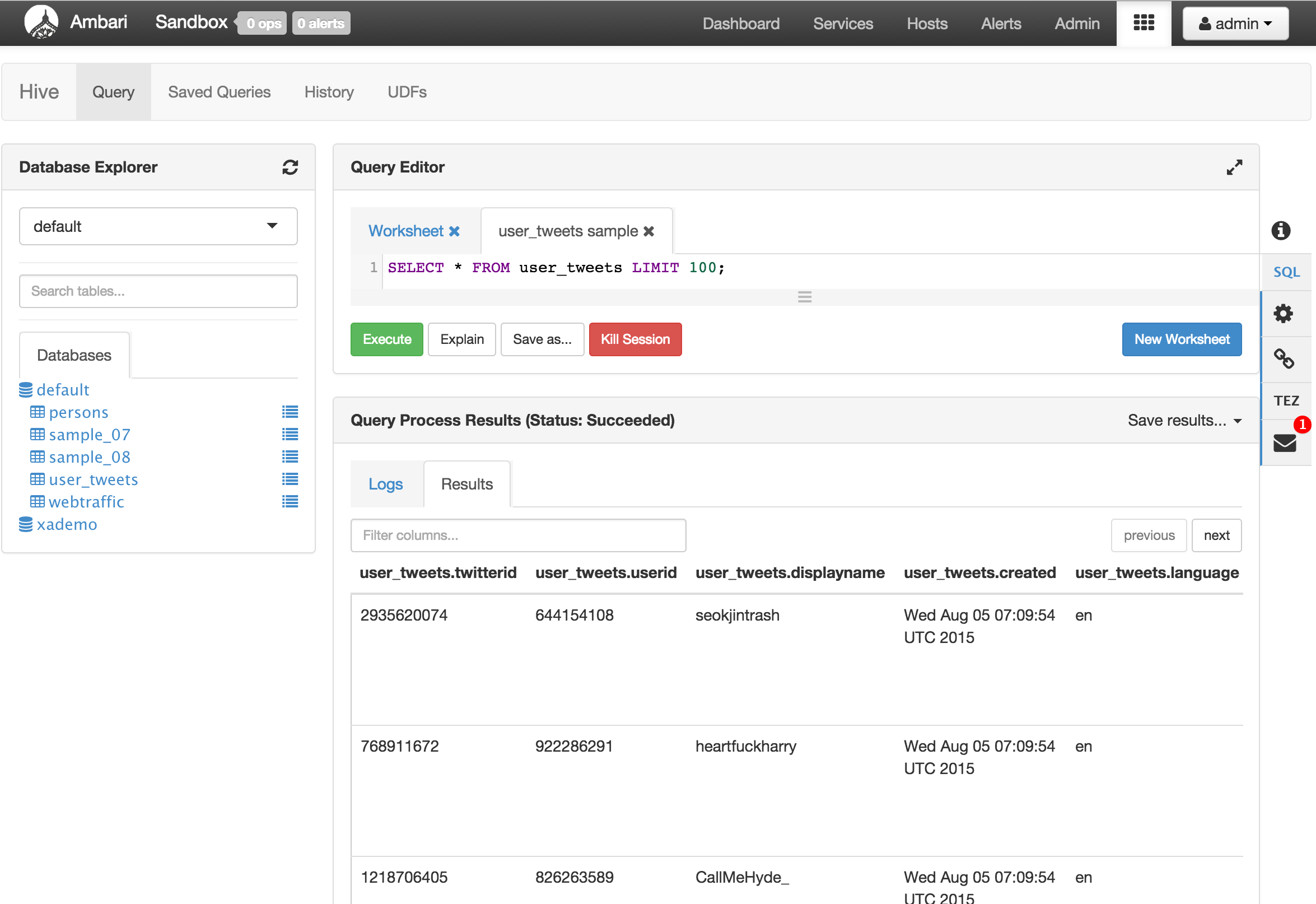Screen dimensions: 1316x904
Task: Switch to Saved Queries tab
Action: pyautogui.click(x=219, y=92)
